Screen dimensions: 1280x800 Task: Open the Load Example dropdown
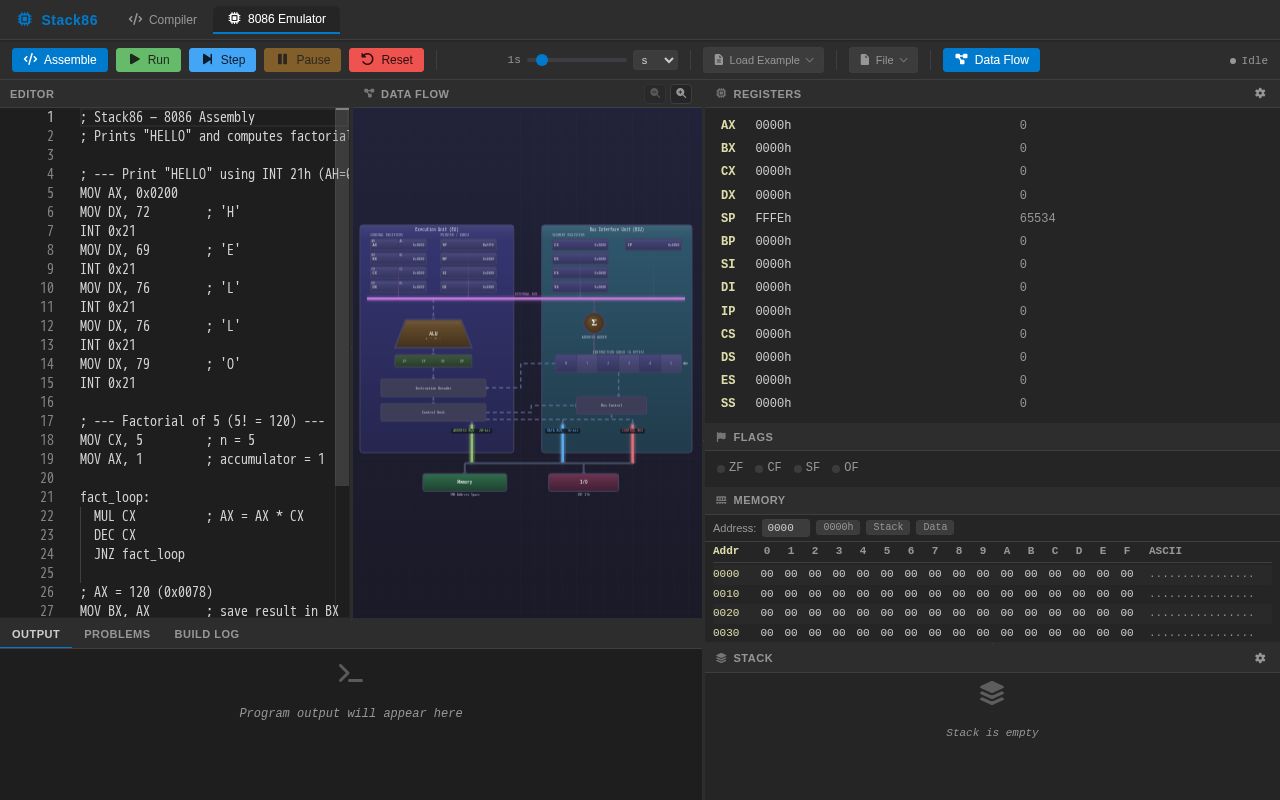(x=763, y=60)
